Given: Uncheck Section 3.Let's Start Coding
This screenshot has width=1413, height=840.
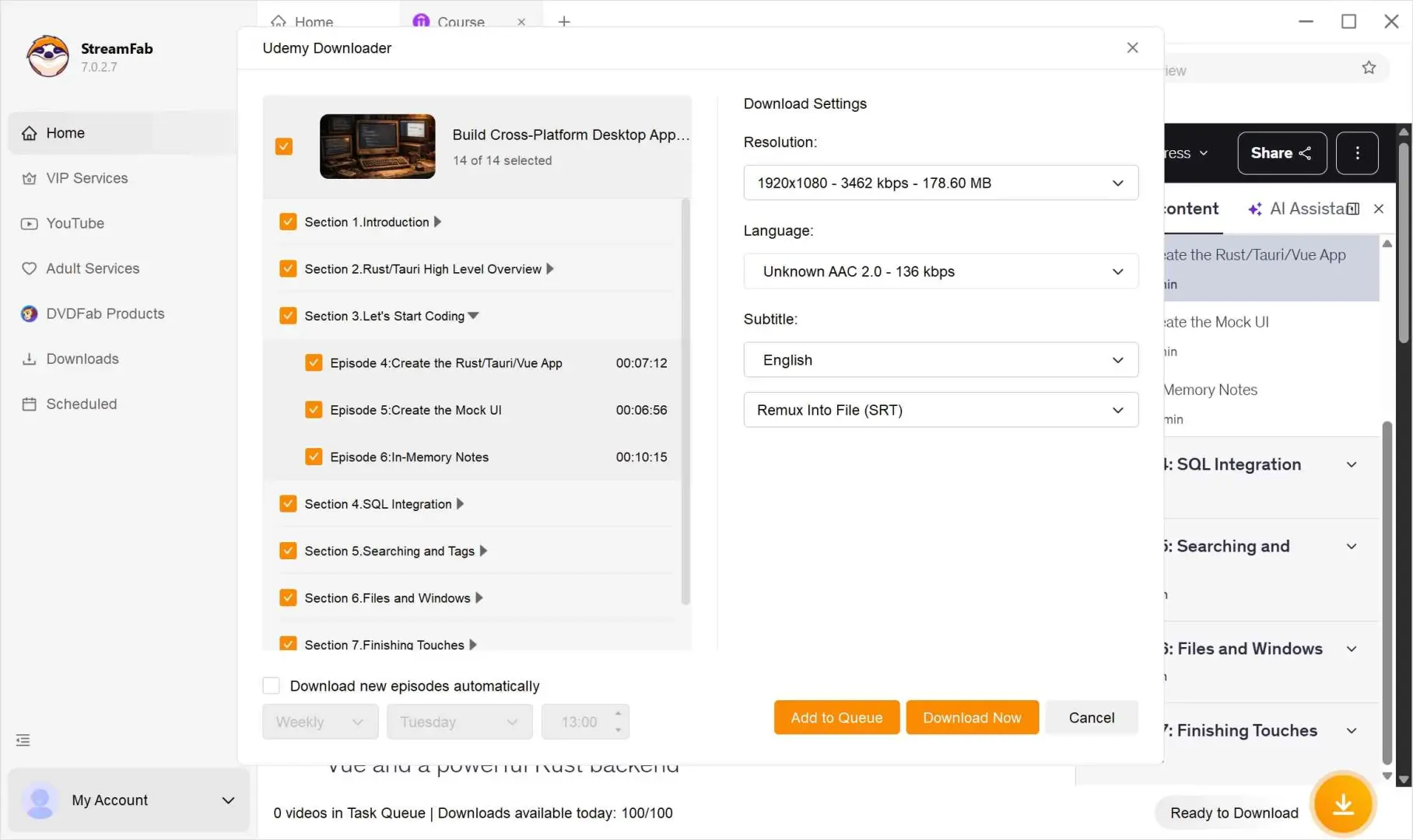Looking at the screenshot, I should coord(288,316).
